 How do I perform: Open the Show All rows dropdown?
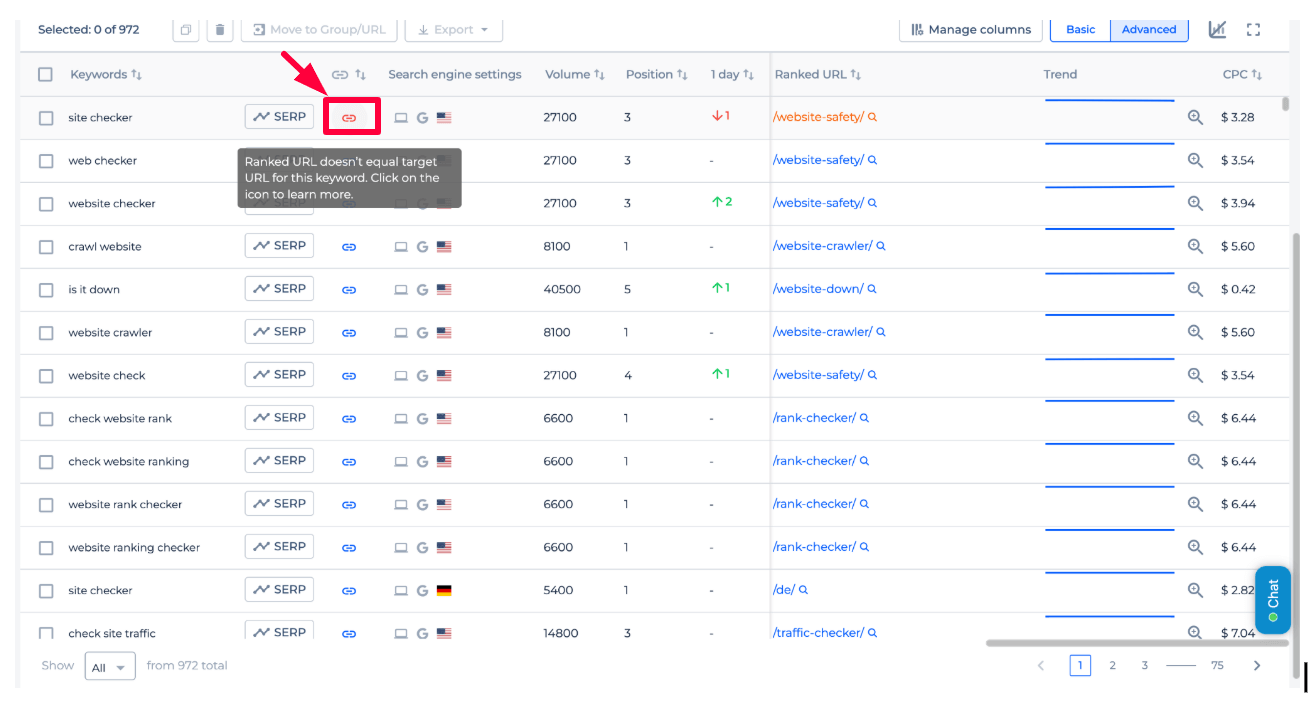[110, 666]
